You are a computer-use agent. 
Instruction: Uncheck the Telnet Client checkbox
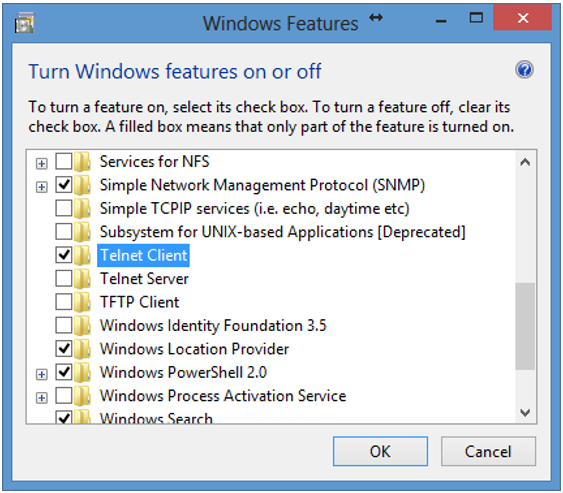(64, 255)
